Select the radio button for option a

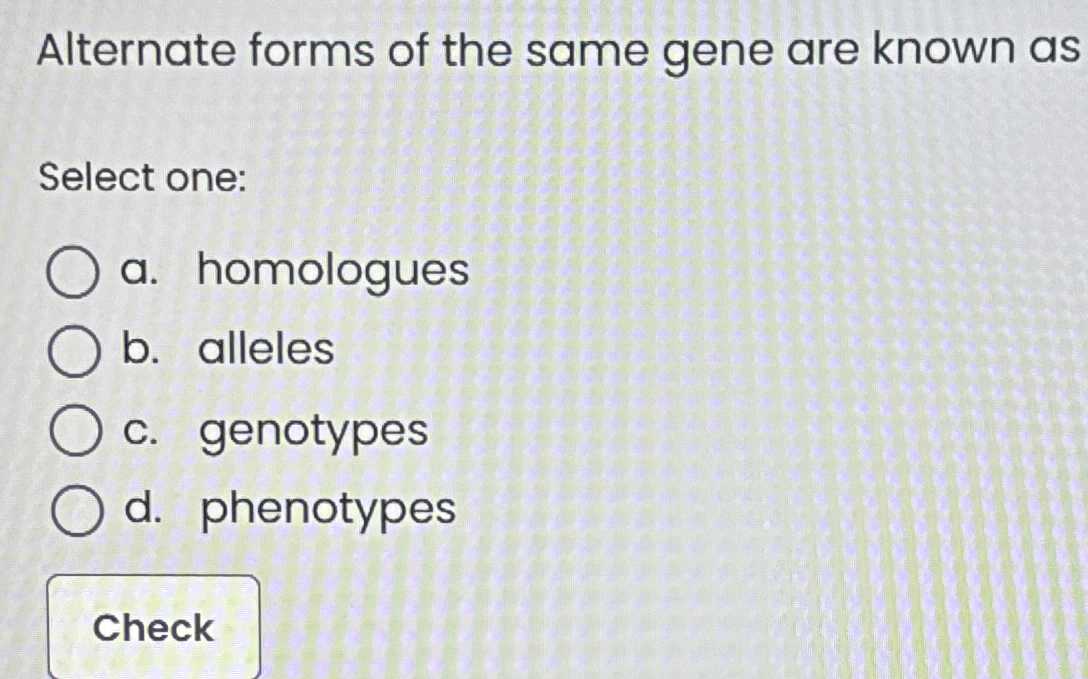pyautogui.click(x=72, y=271)
